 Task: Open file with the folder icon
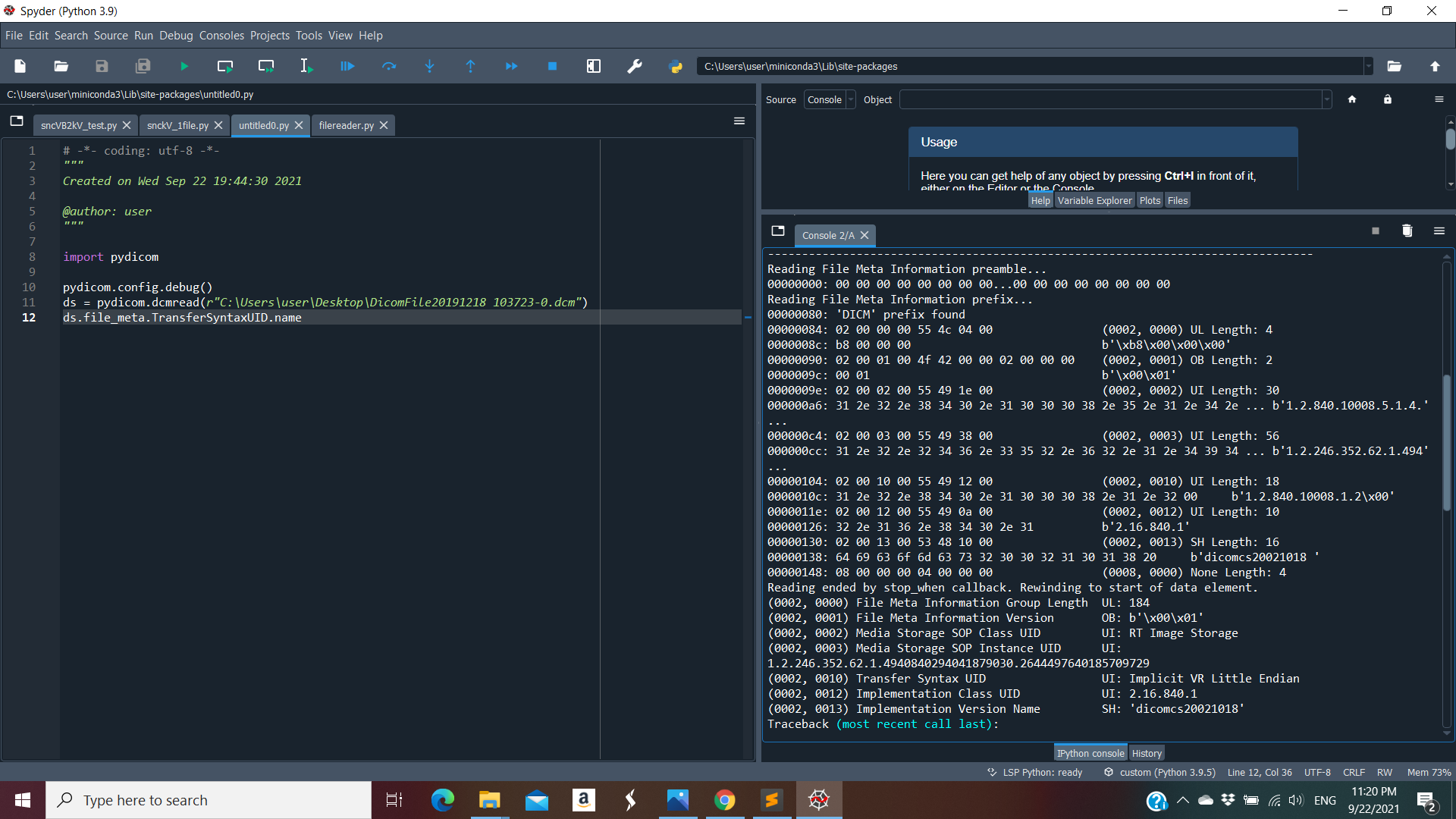pyautogui.click(x=61, y=67)
